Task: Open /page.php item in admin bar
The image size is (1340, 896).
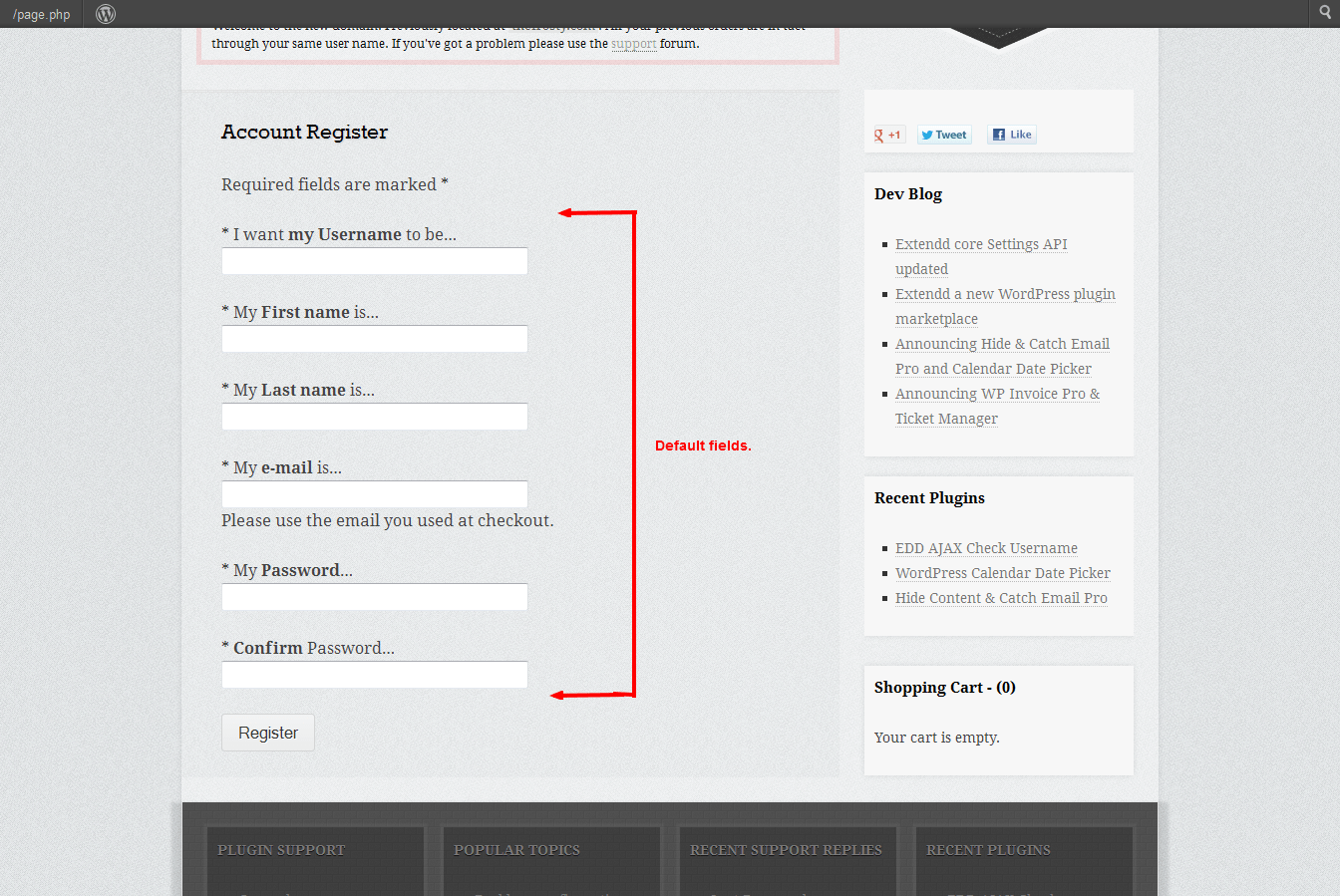Action: 42,14
